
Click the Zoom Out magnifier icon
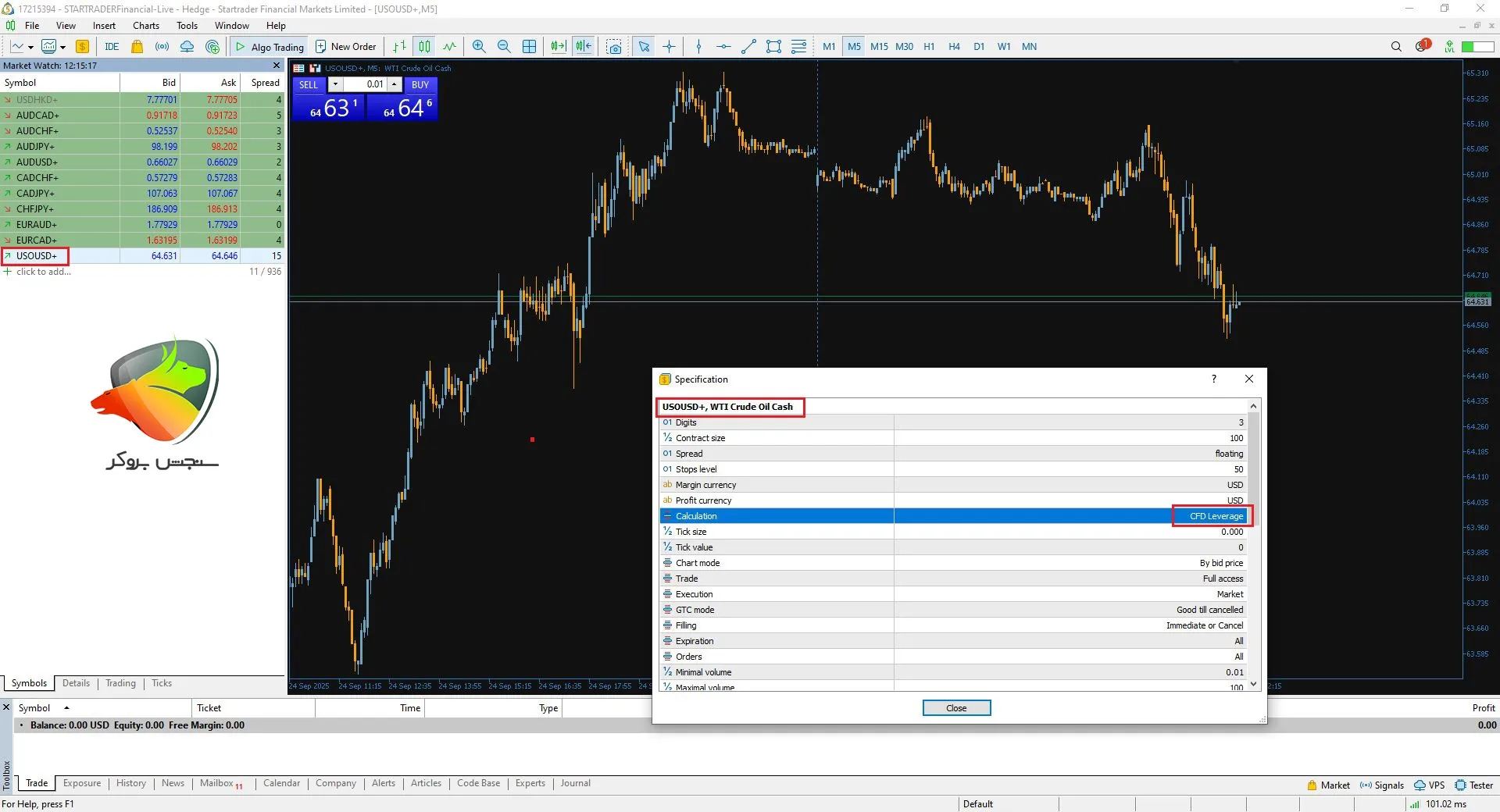[x=504, y=47]
